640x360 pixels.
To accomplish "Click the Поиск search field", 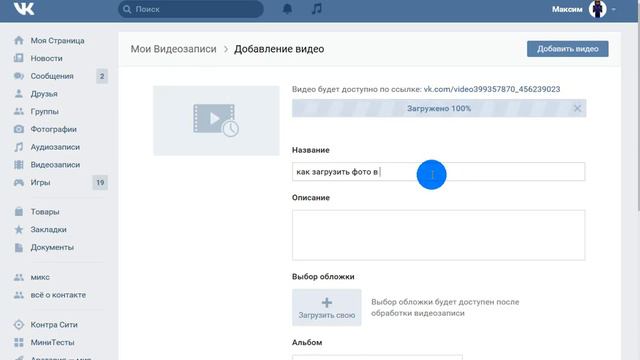I will (x=191, y=9).
